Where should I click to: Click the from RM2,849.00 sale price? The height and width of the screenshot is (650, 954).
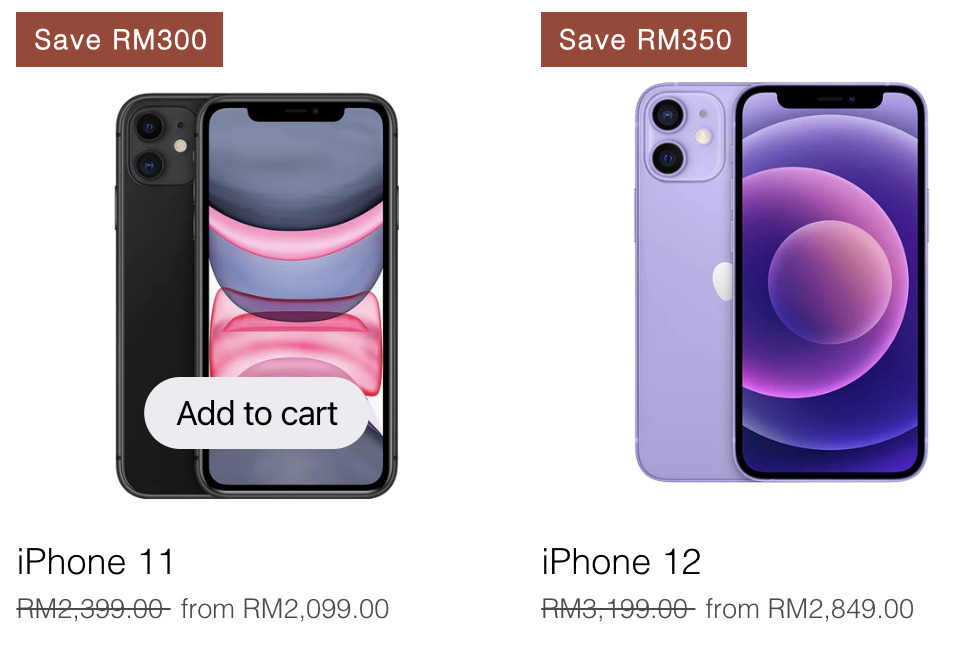(x=810, y=609)
